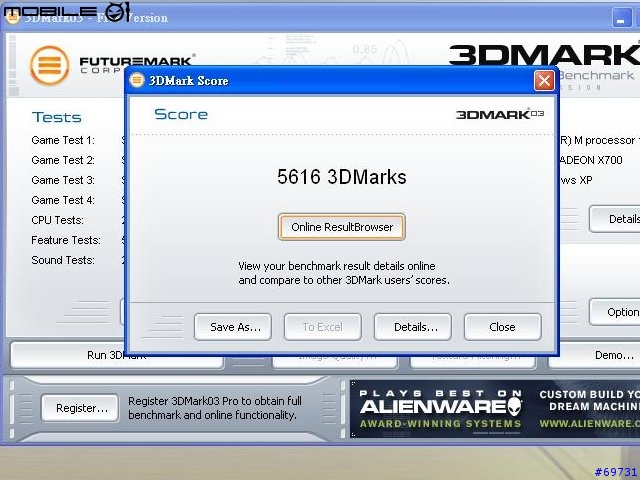Click the 'Game Test 1:' label

(63, 140)
